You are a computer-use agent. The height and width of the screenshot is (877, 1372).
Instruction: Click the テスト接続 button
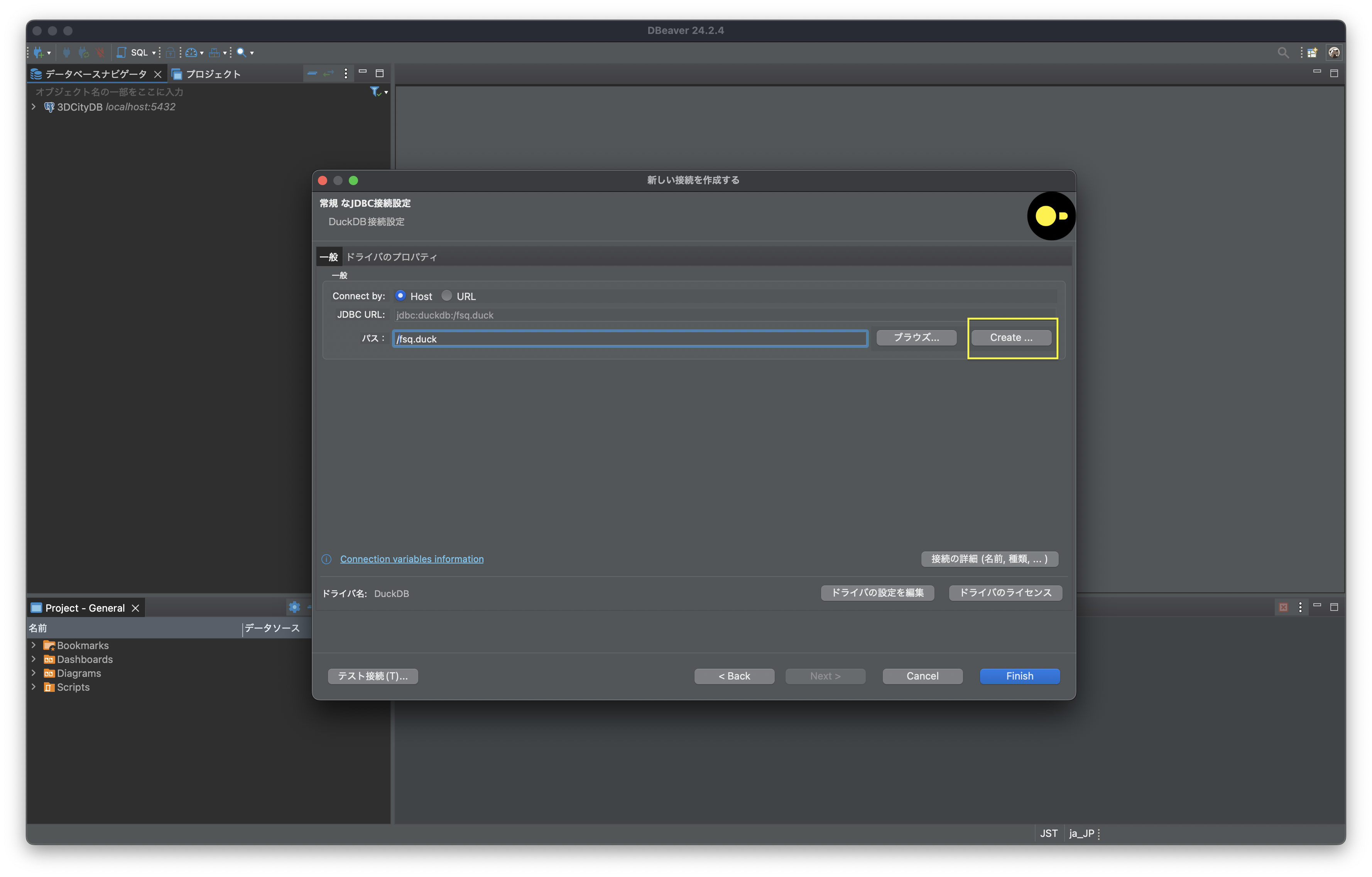click(373, 676)
